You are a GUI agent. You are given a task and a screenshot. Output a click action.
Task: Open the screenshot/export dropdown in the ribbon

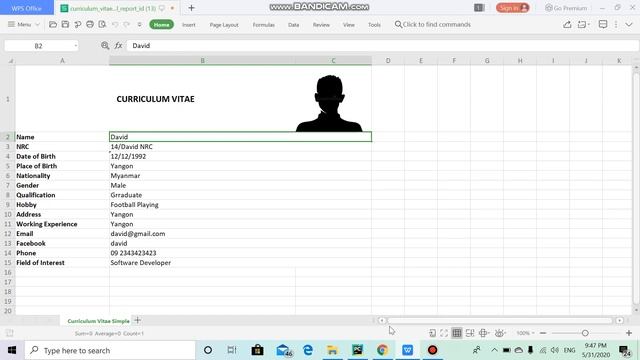click(x=583, y=24)
